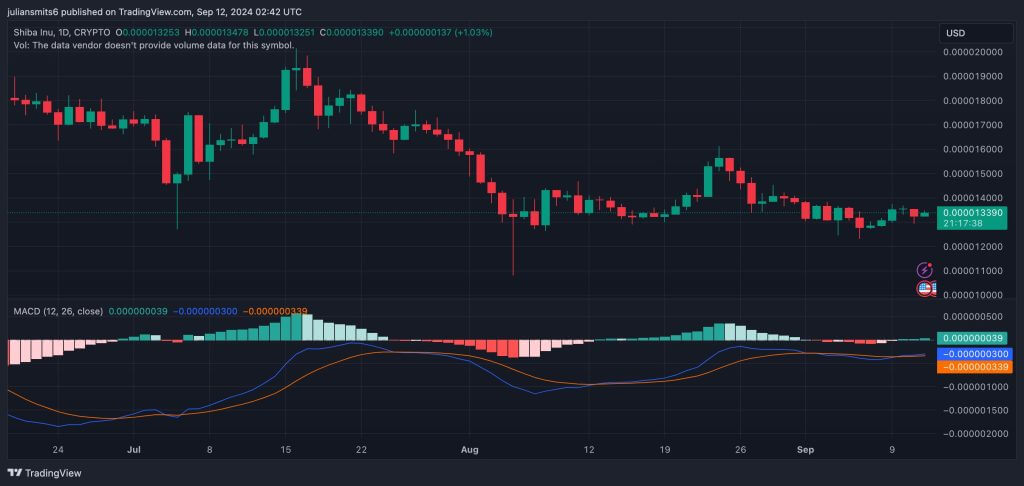The width and height of the screenshot is (1024, 486).
Task: Click the volume data unavailable notice
Action: click(x=153, y=45)
